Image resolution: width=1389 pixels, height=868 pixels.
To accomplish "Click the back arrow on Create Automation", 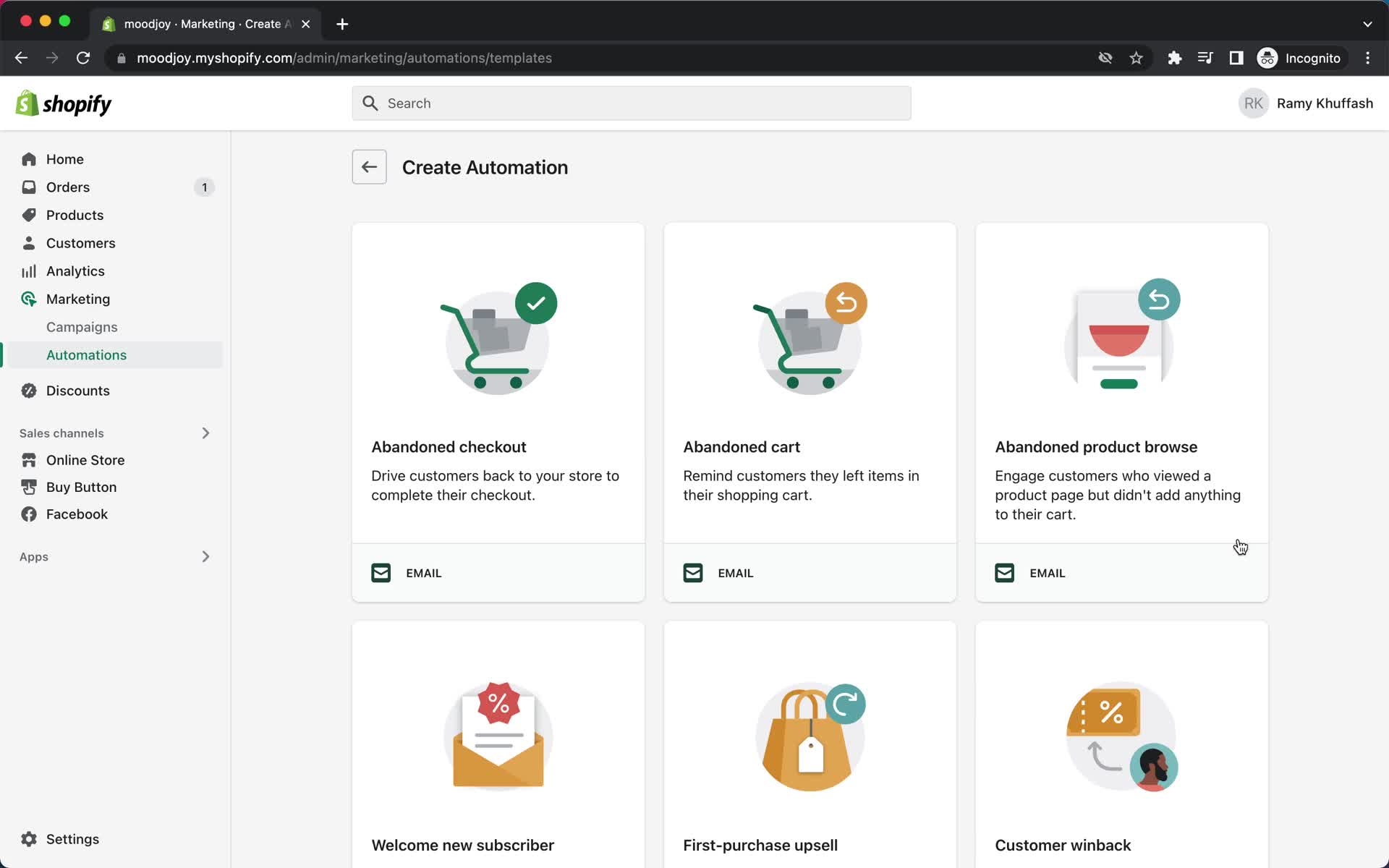I will pos(370,167).
